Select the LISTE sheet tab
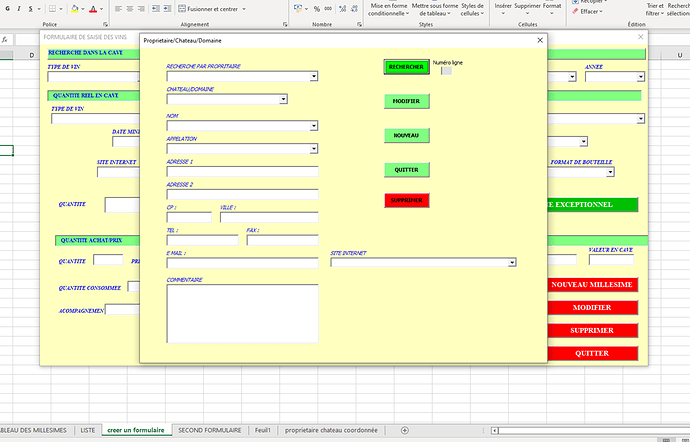 coord(88,430)
